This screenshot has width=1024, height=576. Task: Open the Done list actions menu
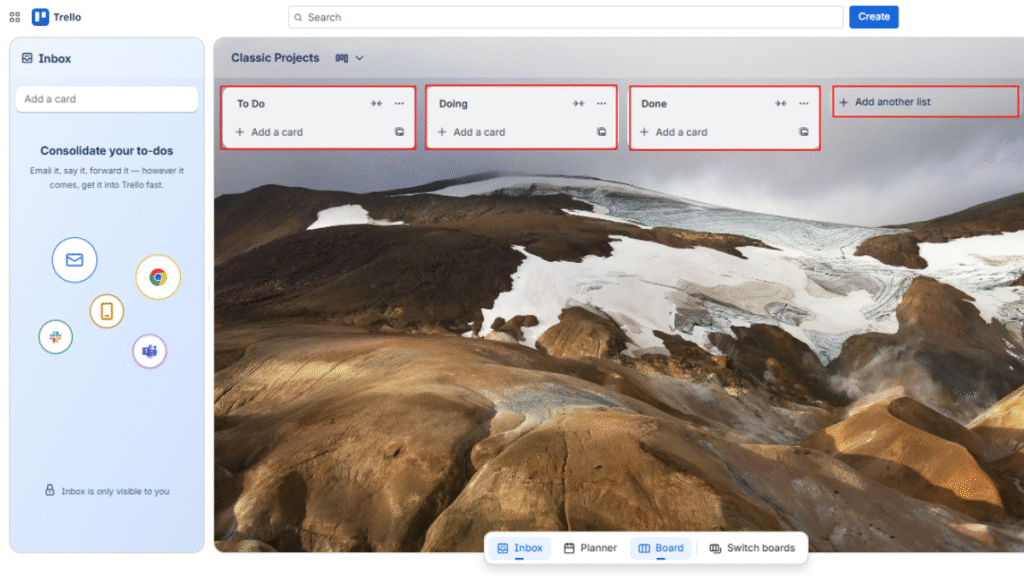pyautogui.click(x=803, y=103)
